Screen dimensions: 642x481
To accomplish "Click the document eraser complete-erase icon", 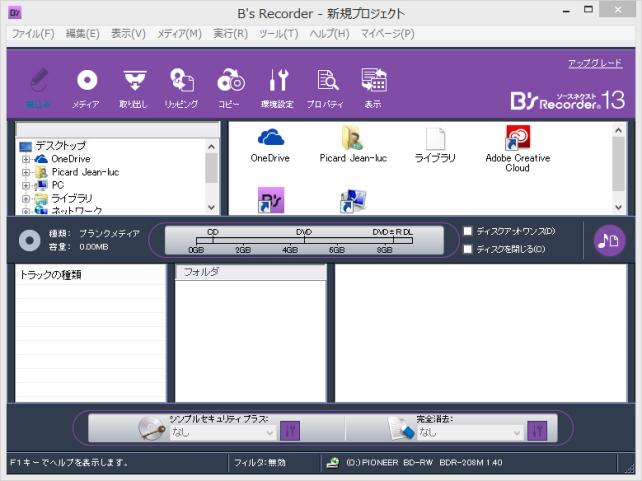I will coord(401,429).
